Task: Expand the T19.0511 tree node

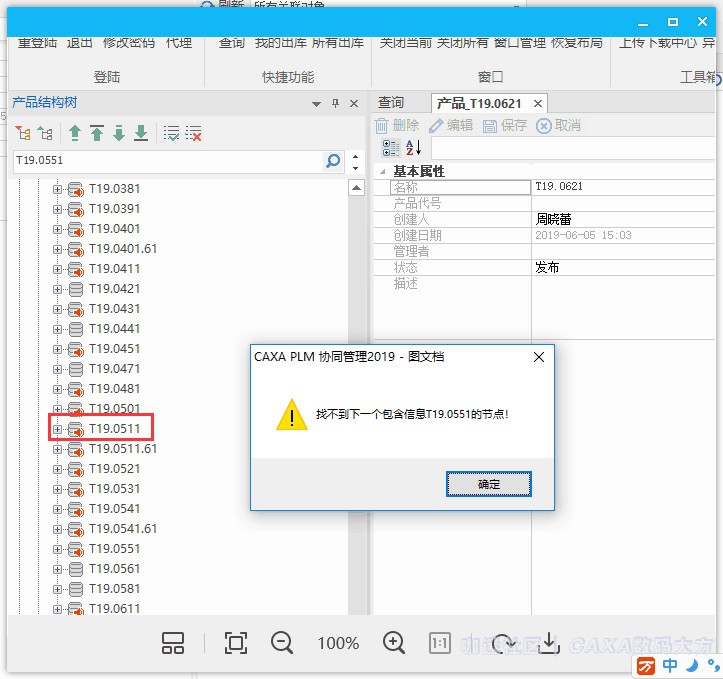Action: (x=57, y=429)
